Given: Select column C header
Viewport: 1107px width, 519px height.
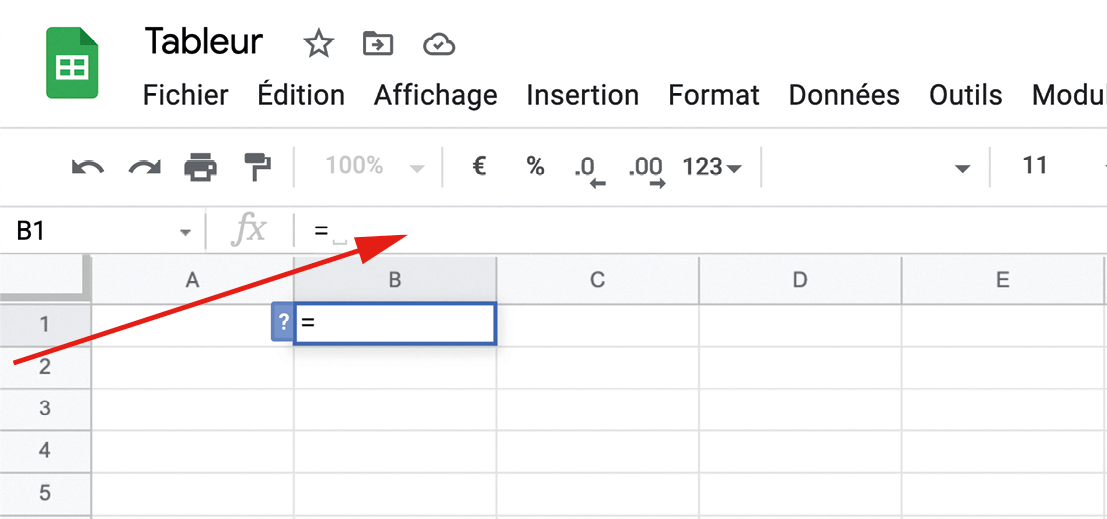Looking at the screenshot, I should pos(597,280).
